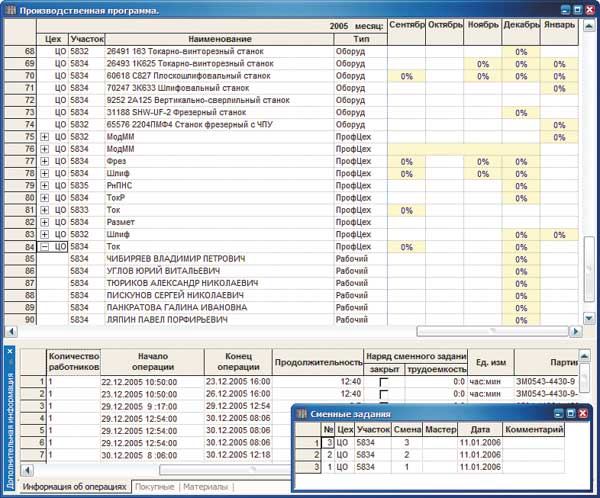This screenshot has width=600, height=498.
Task: Click main table horizontal scroll-right arrow
Action: pos(576,331)
